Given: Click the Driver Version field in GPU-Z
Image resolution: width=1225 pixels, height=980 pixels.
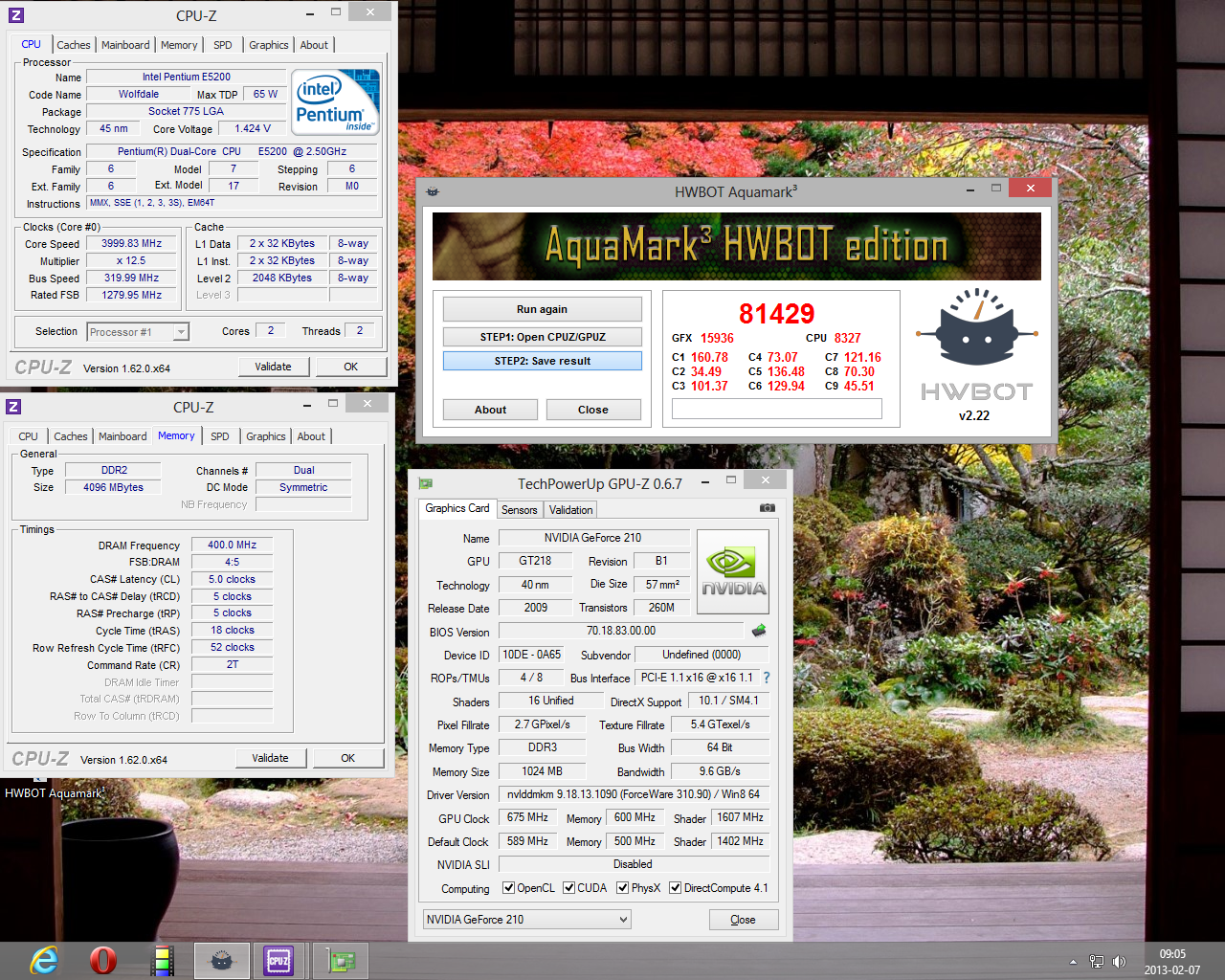Looking at the screenshot, I should pos(633,794).
